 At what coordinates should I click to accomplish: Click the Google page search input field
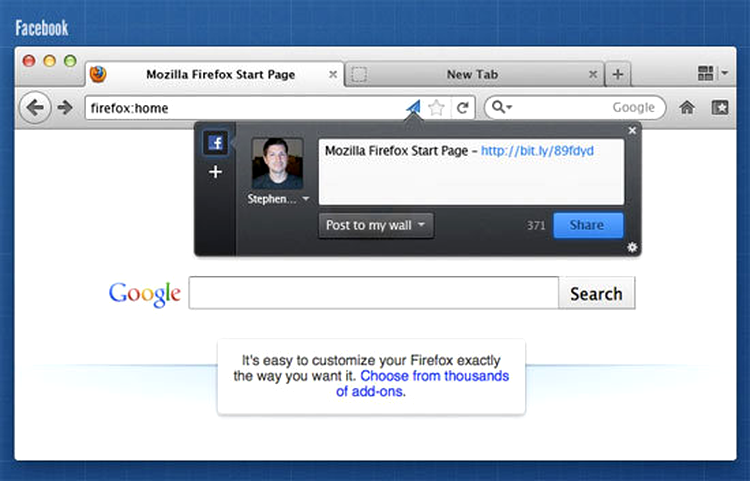374,293
